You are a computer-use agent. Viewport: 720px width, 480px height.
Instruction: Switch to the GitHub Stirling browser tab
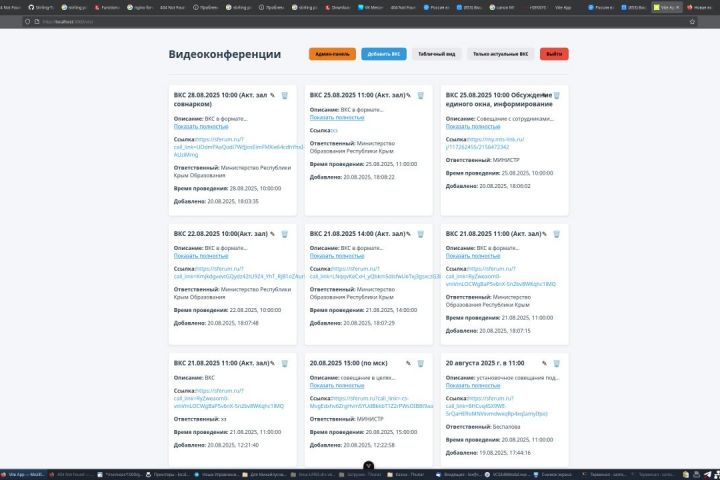pyautogui.click(x=40, y=7)
